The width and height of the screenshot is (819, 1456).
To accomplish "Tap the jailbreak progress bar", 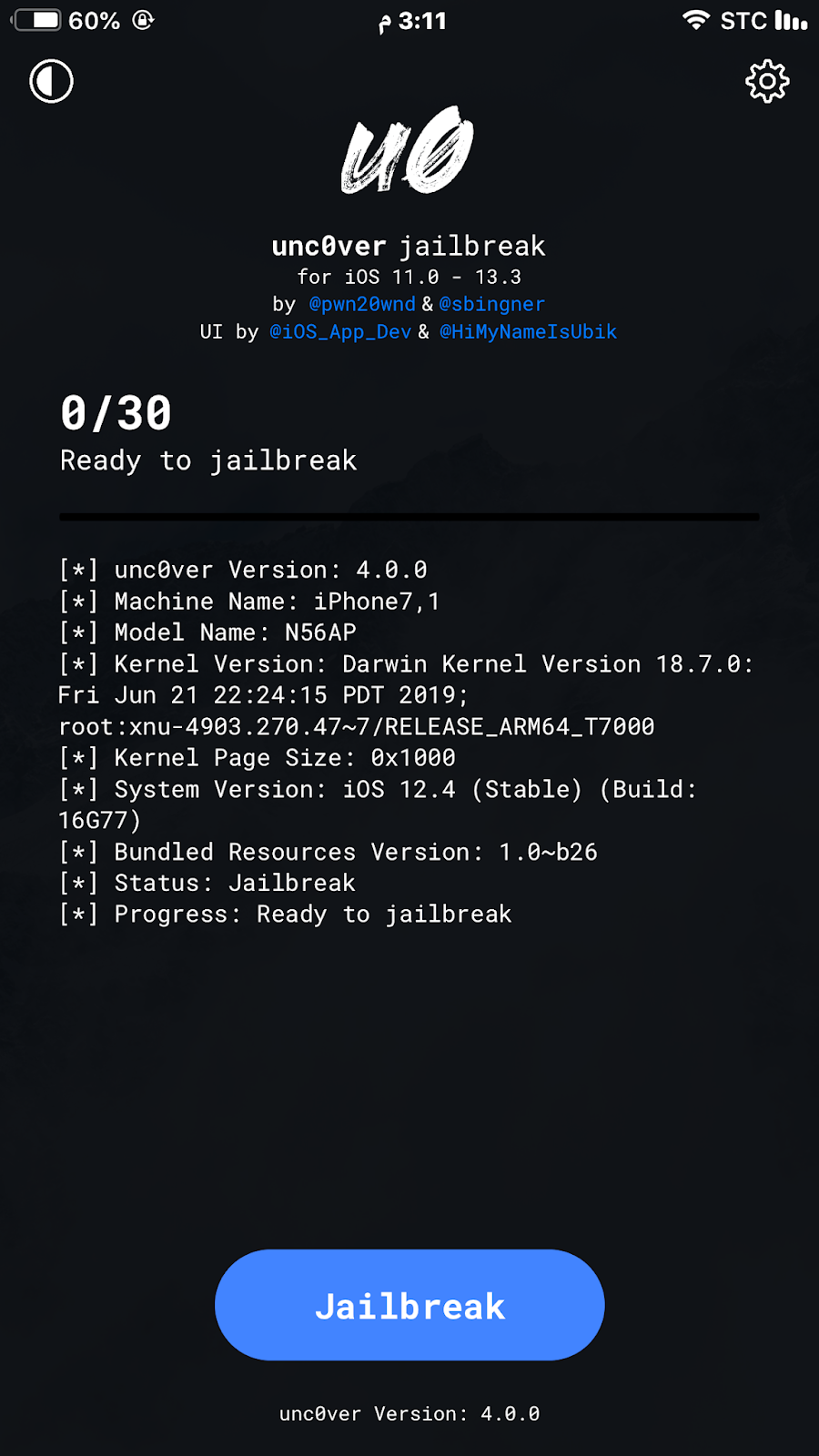I will 409,517.
